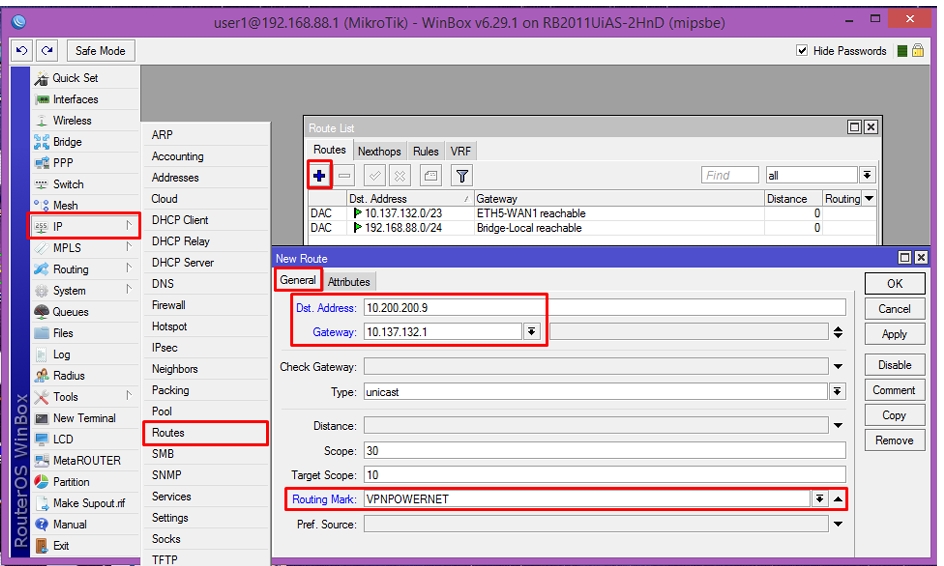Switch to the VRF tab

[x=461, y=151]
